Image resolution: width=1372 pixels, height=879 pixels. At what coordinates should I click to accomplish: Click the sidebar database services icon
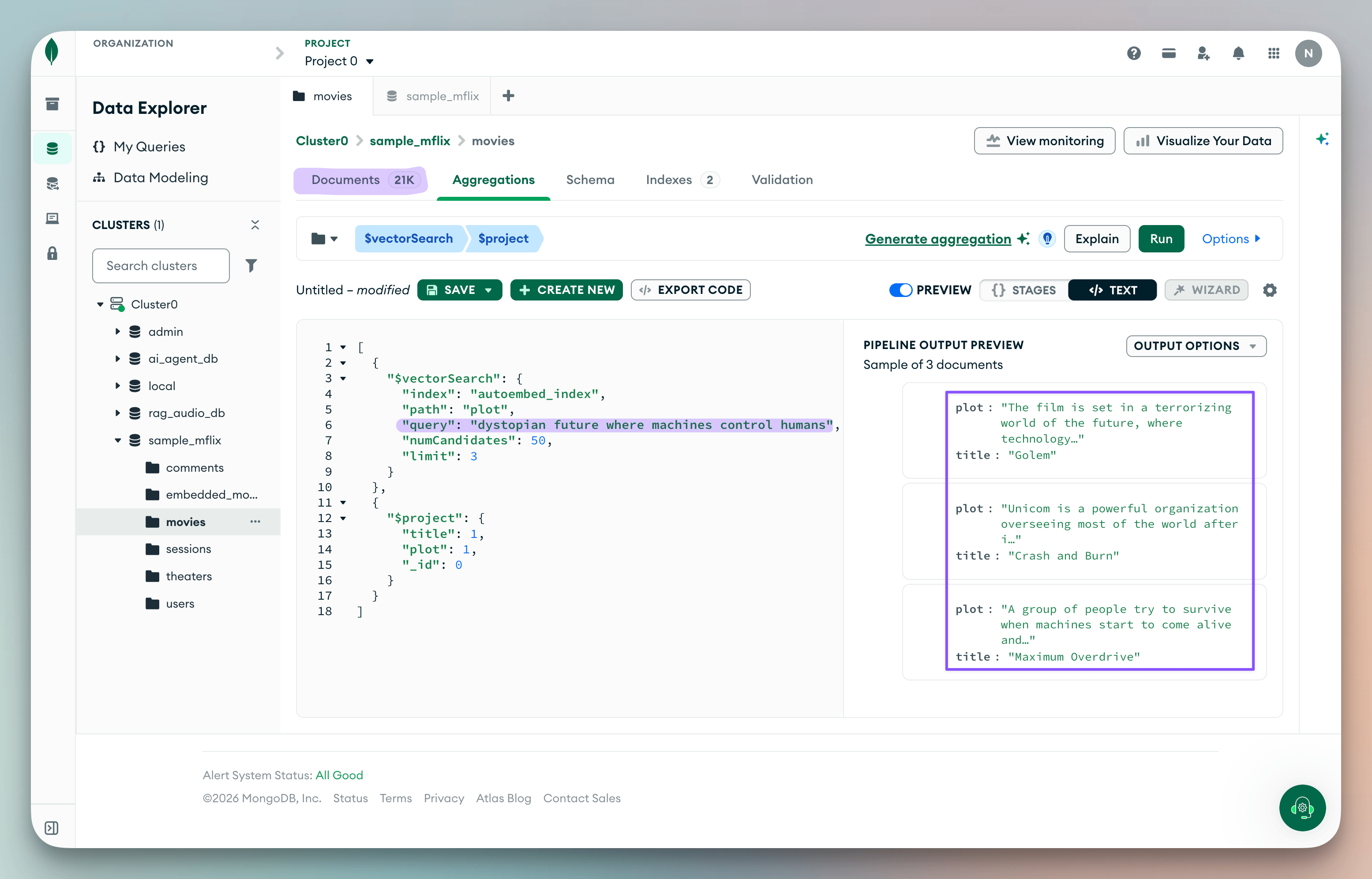[x=52, y=183]
